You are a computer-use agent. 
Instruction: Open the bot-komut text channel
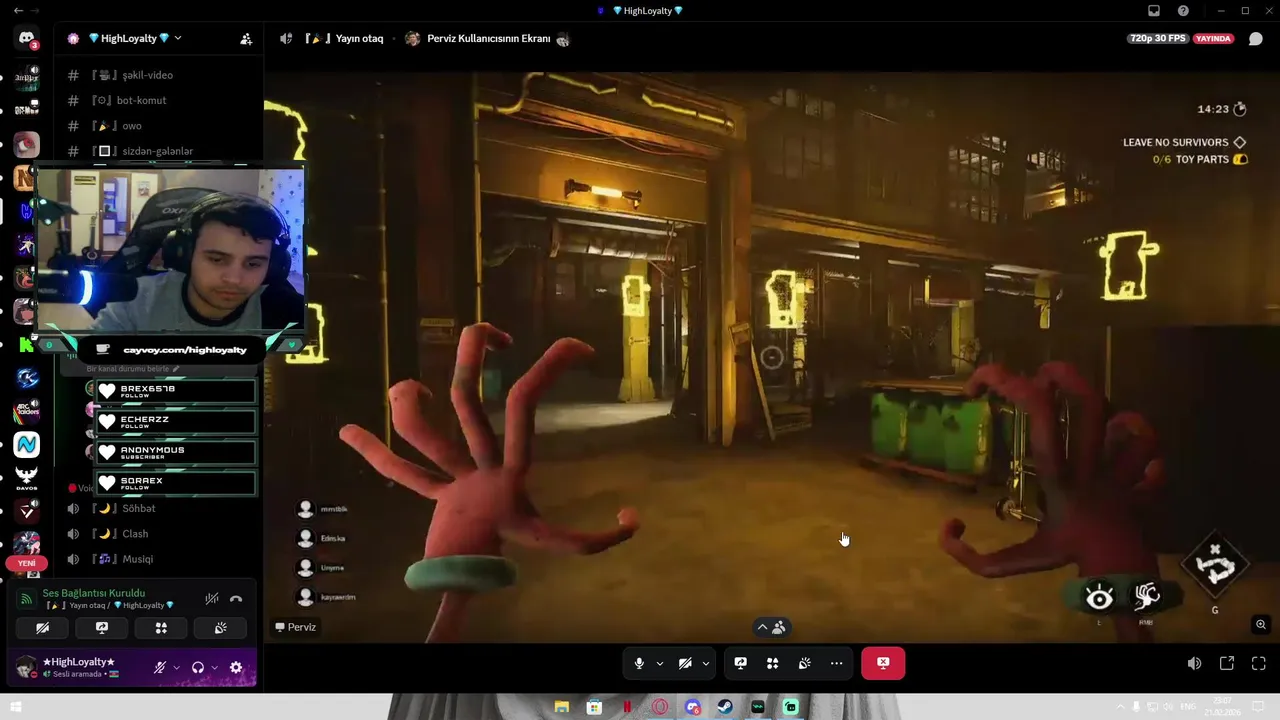[160, 100]
